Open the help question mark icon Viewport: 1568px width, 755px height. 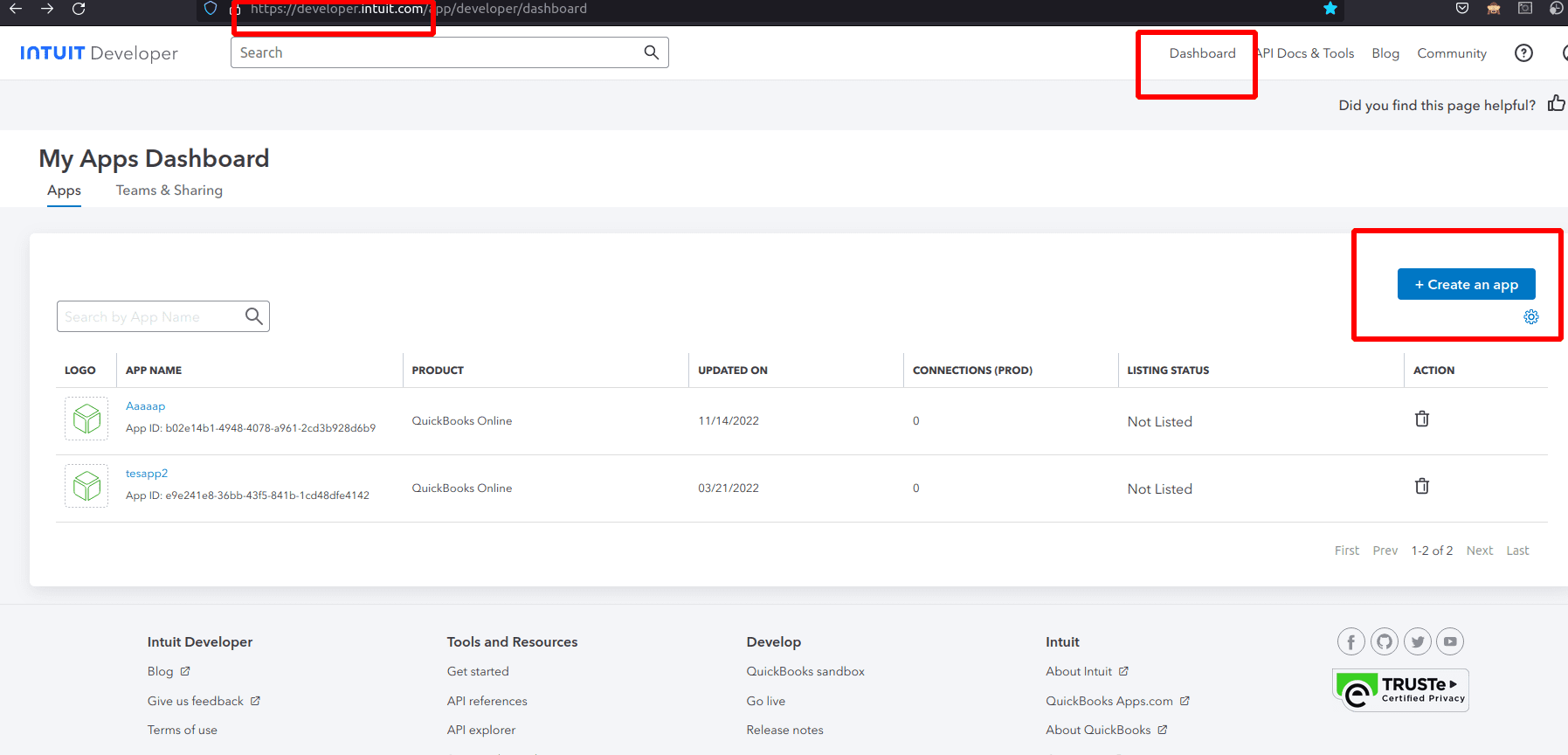1523,53
